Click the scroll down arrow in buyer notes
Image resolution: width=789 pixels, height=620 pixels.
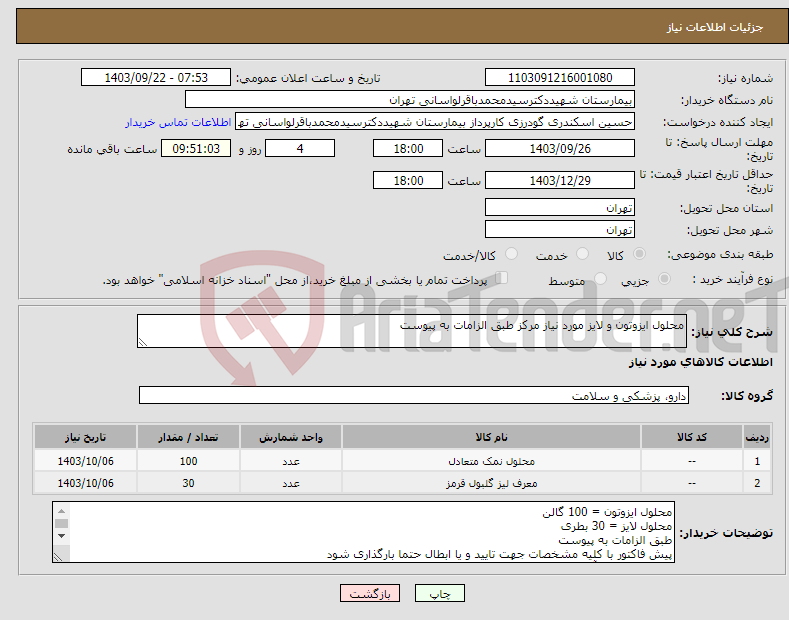click(x=61, y=536)
